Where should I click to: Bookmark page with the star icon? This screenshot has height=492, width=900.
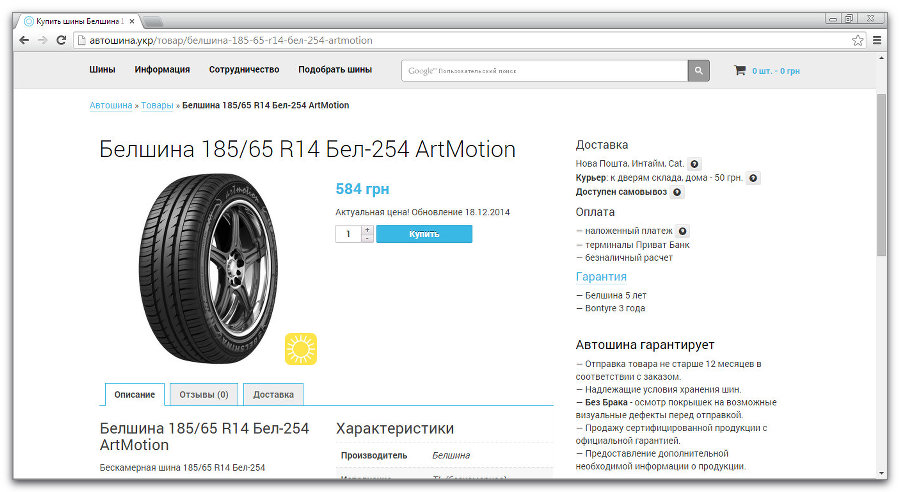(858, 40)
